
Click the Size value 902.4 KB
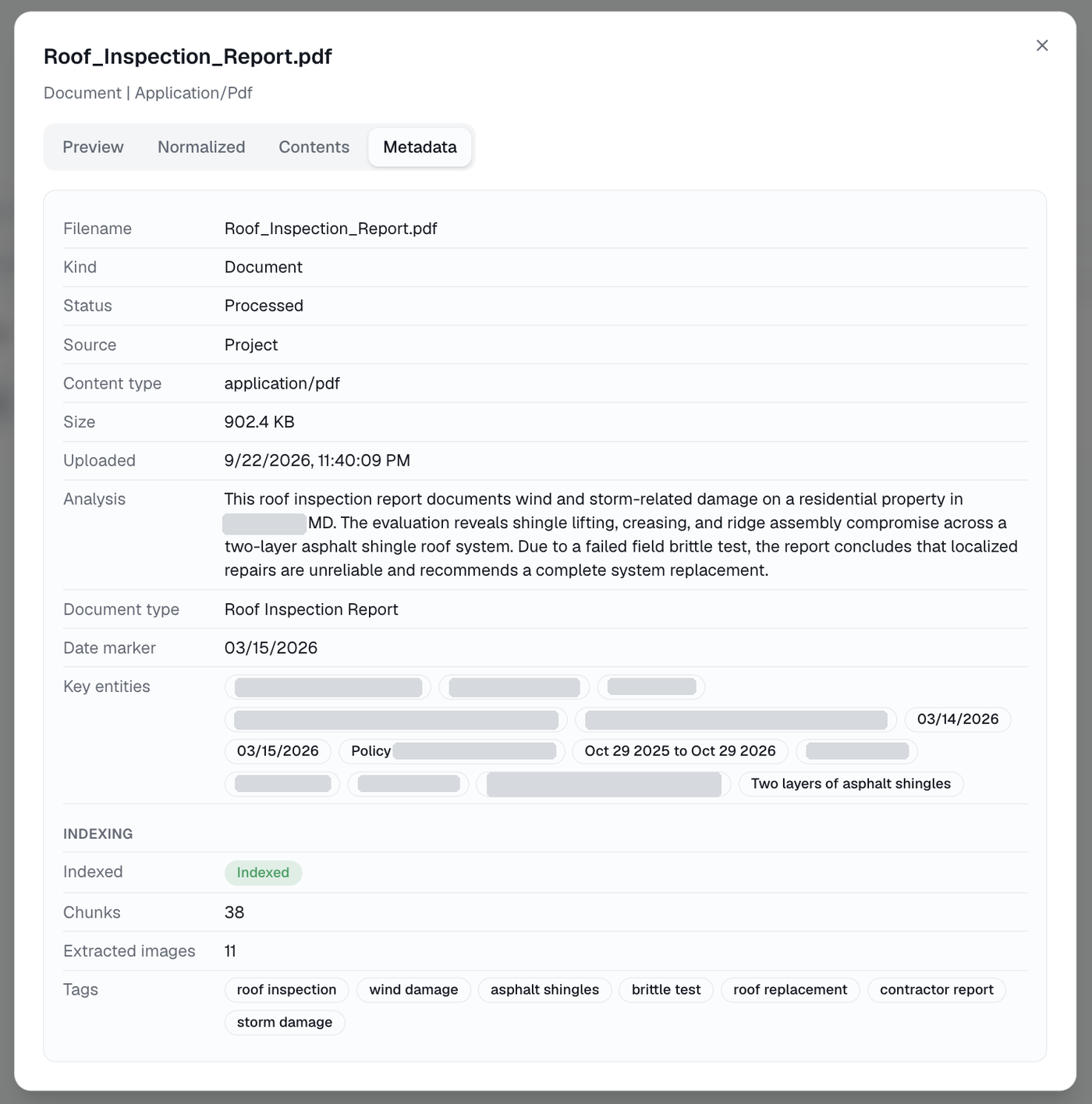click(260, 422)
